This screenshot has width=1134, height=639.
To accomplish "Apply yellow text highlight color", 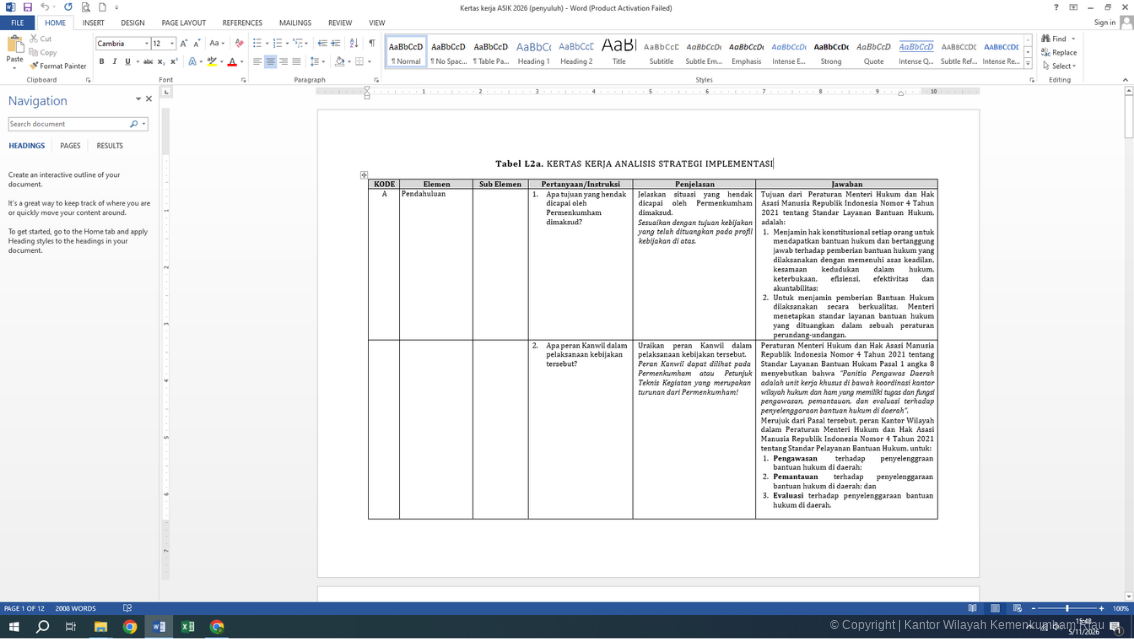I will click(211, 62).
